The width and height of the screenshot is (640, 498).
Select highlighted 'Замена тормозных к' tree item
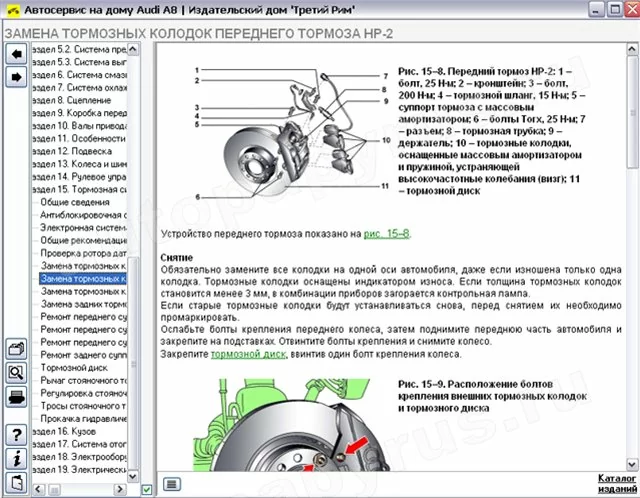pos(83,278)
